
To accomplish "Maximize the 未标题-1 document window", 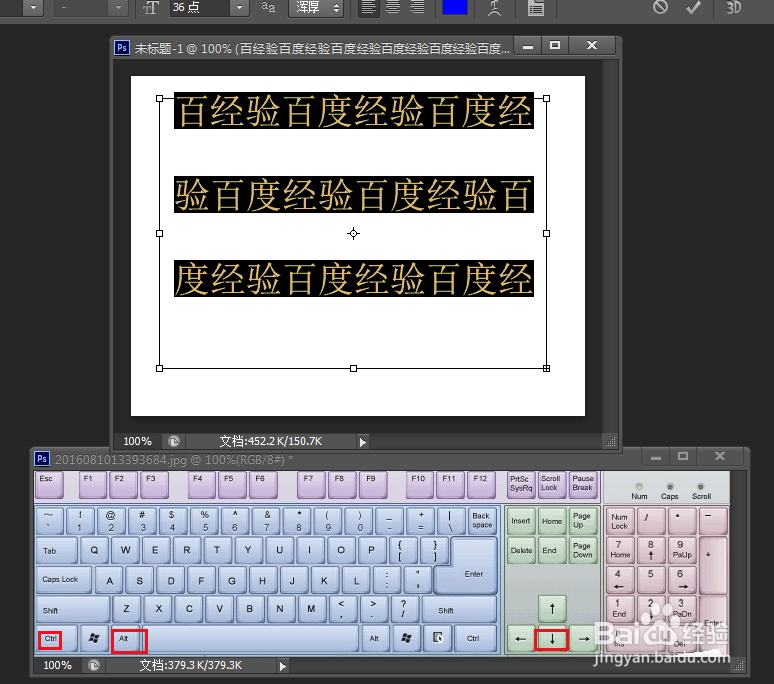I will (555, 46).
